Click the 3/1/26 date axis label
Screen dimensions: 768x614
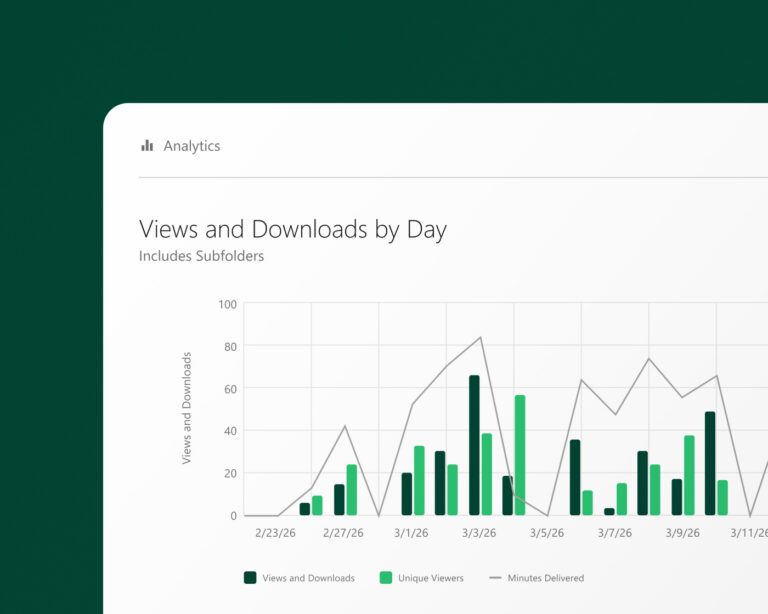(411, 533)
